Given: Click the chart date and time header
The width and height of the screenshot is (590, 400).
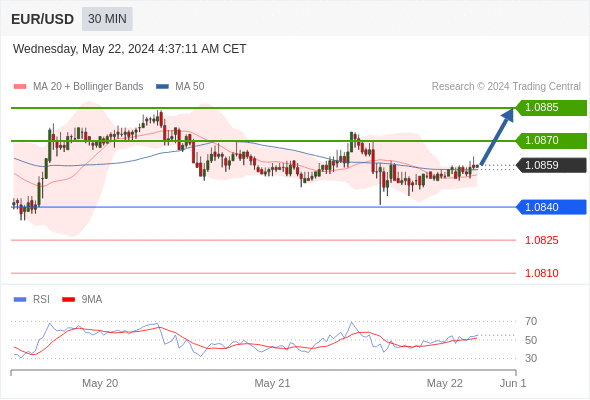Looking at the screenshot, I should coord(129,49).
